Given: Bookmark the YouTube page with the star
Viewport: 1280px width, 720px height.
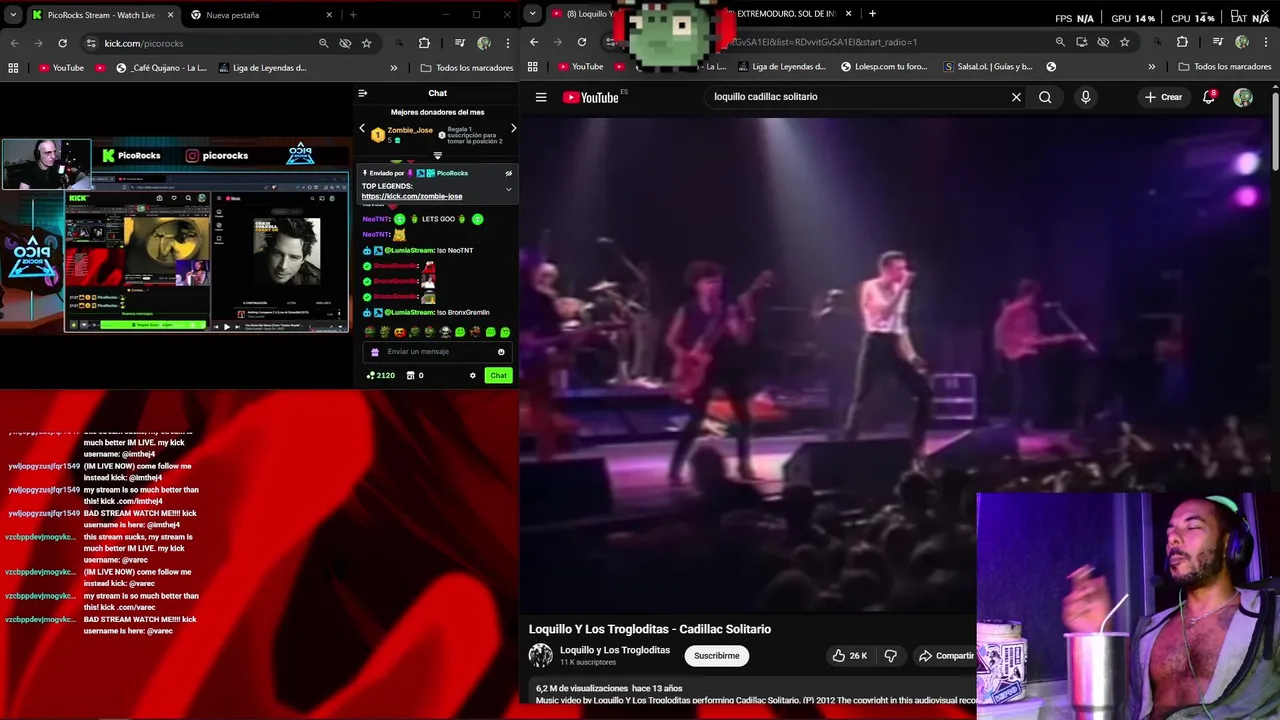Looking at the screenshot, I should click(1124, 42).
